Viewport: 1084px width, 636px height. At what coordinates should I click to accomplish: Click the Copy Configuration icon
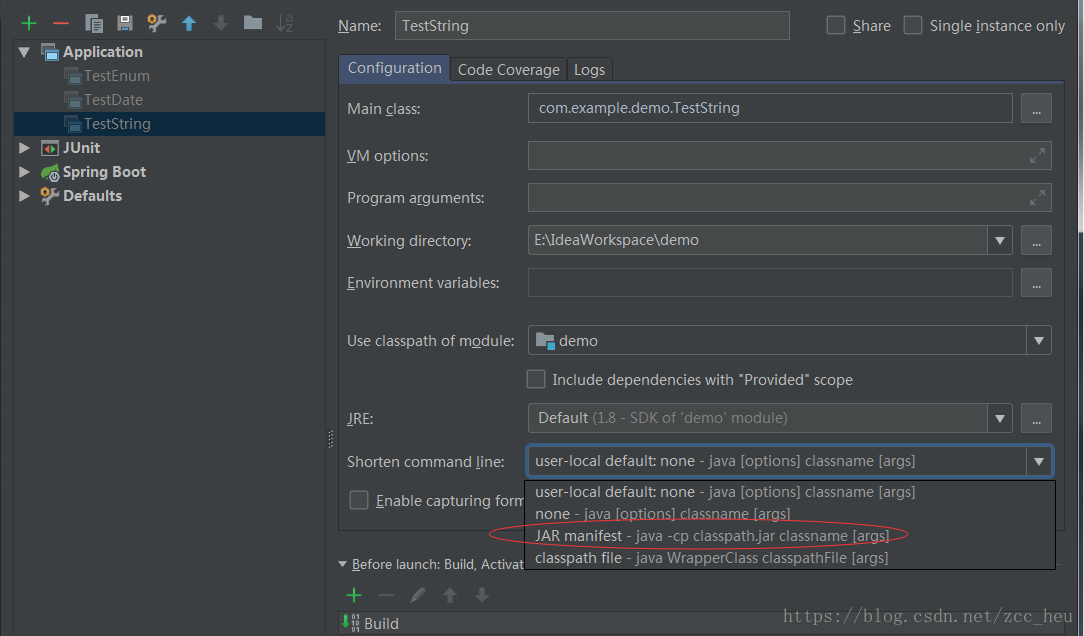tap(94, 23)
